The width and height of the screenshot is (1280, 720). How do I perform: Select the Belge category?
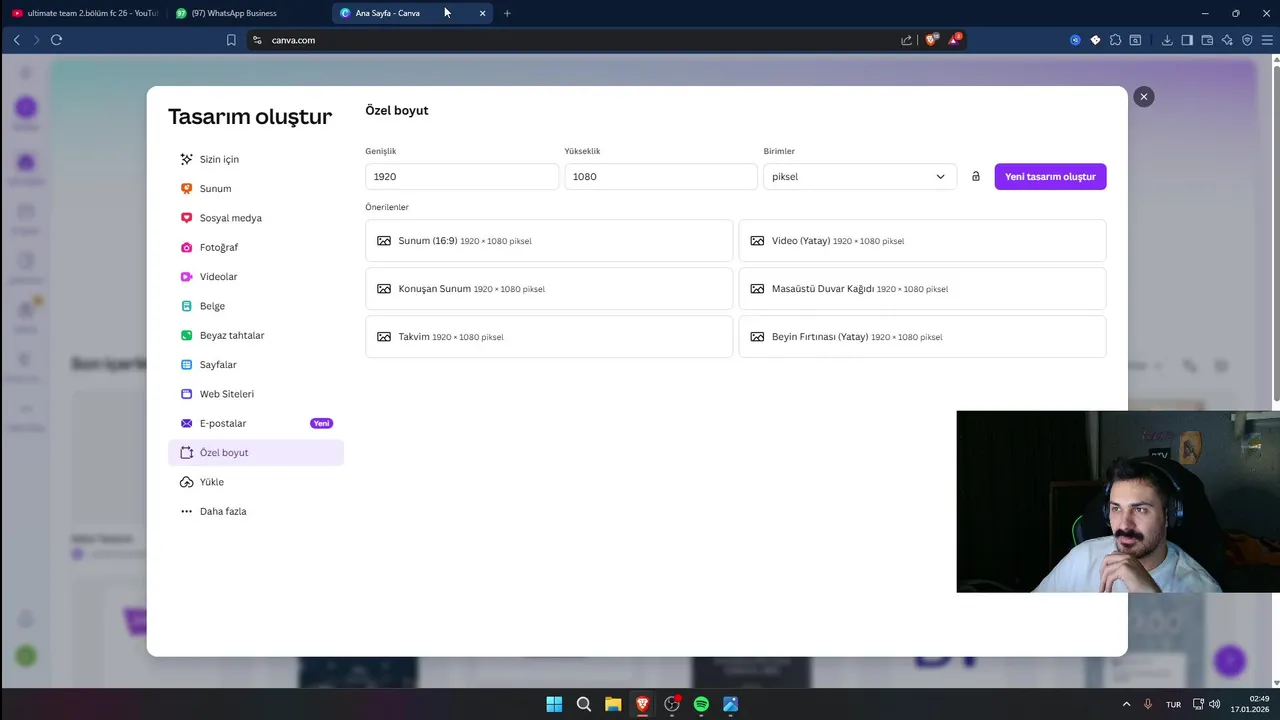click(x=256, y=306)
